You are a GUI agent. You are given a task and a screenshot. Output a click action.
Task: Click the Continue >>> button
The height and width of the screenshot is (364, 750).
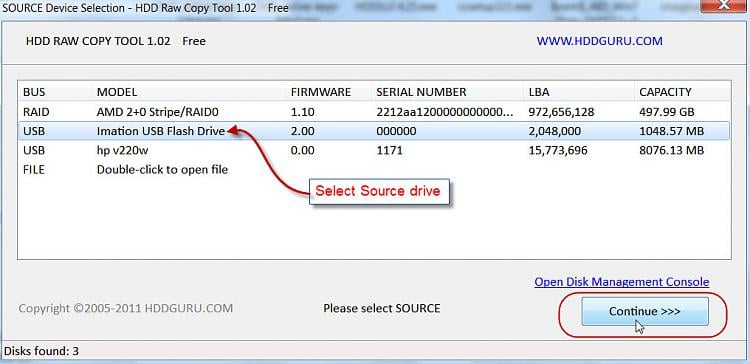645,311
